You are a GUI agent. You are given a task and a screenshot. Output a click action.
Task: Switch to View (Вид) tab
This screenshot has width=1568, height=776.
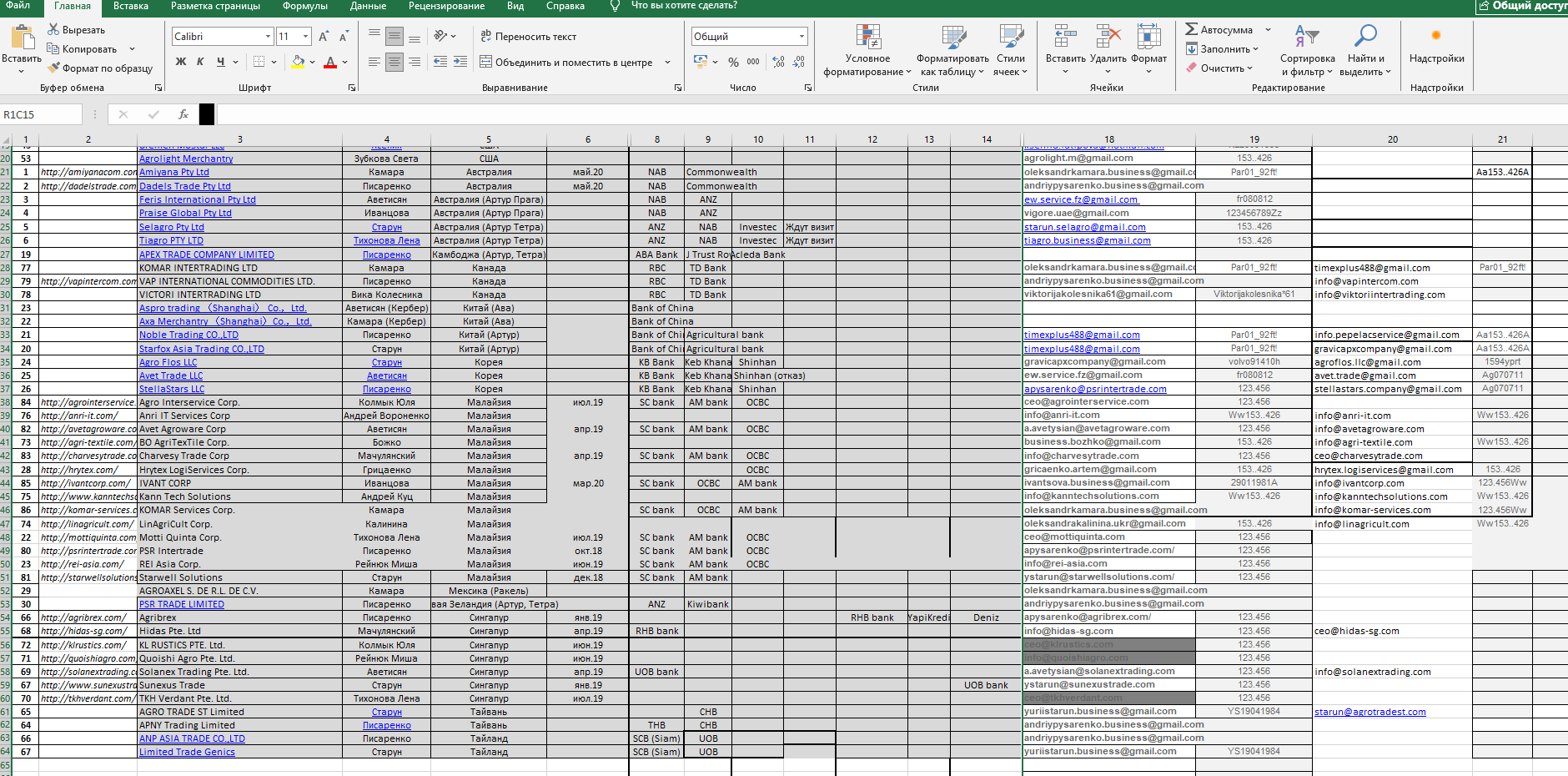(515, 6)
